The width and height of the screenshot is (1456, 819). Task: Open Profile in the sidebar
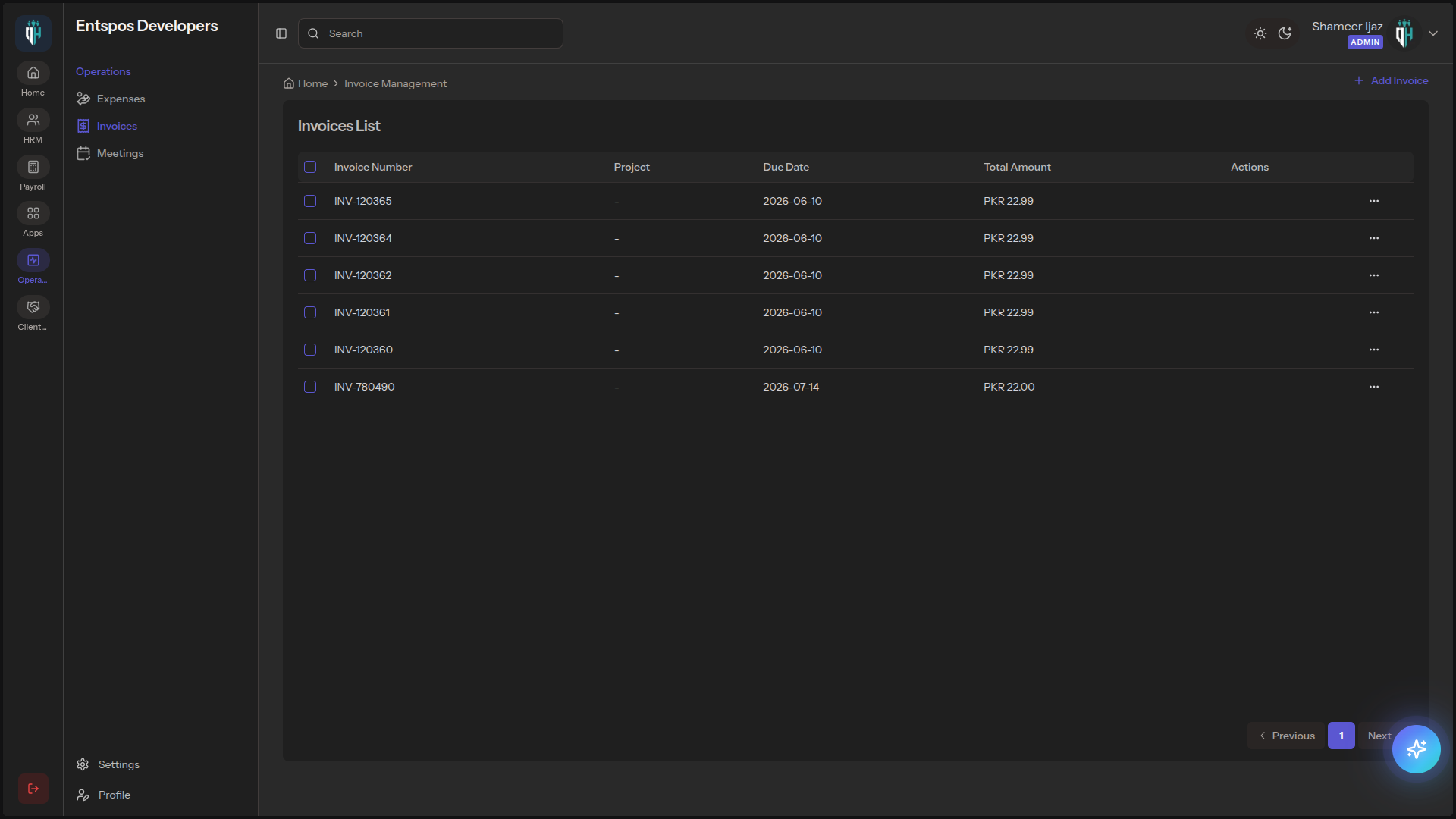point(103,795)
